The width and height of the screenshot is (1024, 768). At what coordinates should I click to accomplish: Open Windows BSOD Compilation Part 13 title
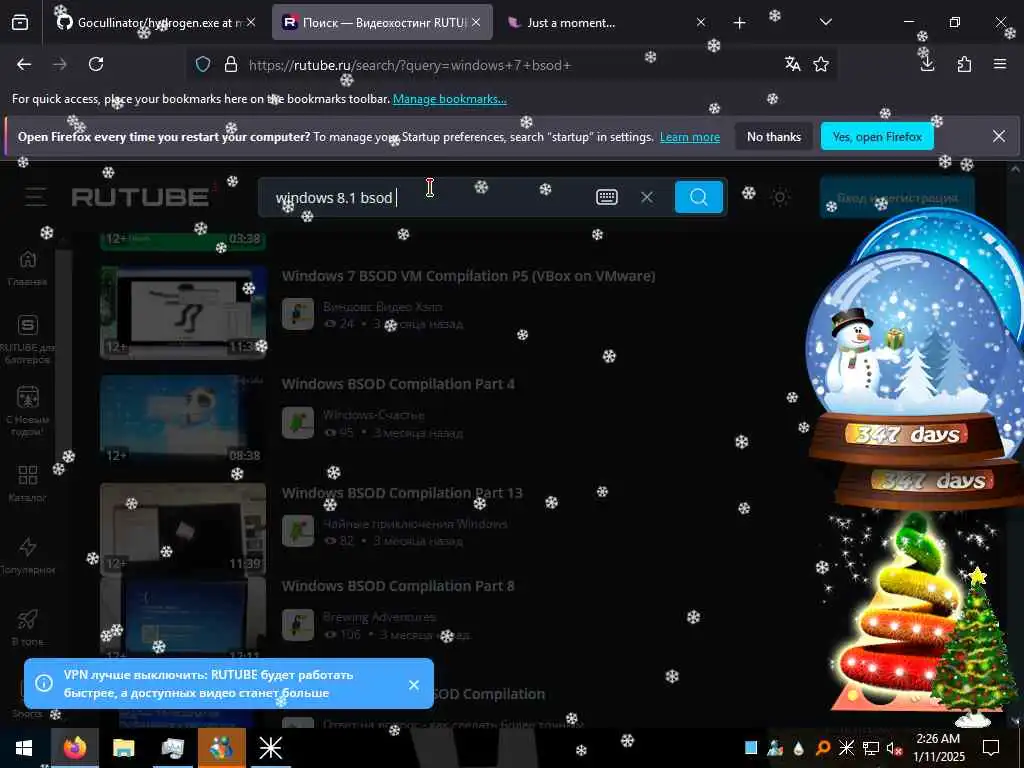click(x=402, y=493)
